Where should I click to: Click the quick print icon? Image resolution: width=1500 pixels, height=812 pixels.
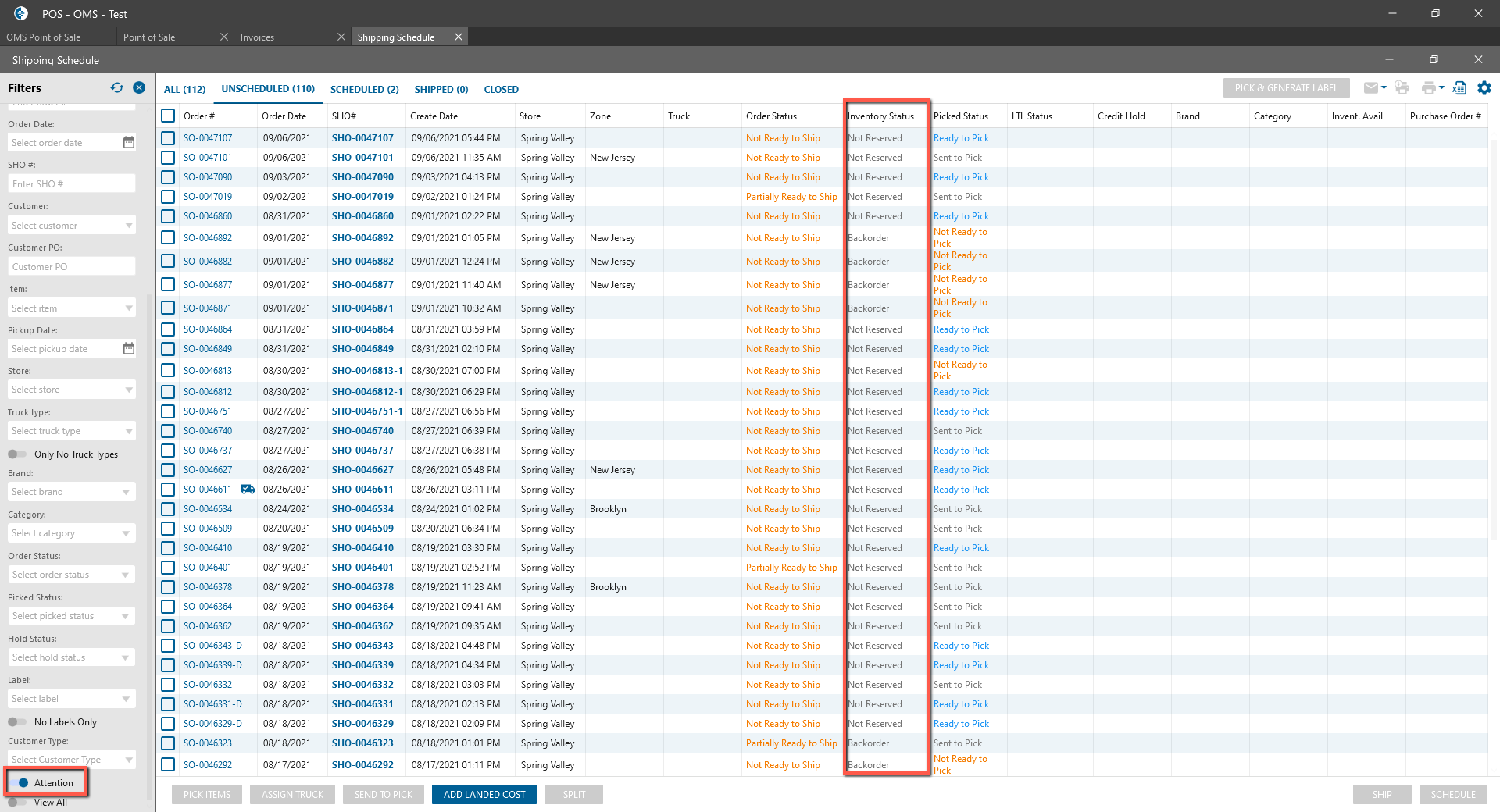click(1402, 88)
